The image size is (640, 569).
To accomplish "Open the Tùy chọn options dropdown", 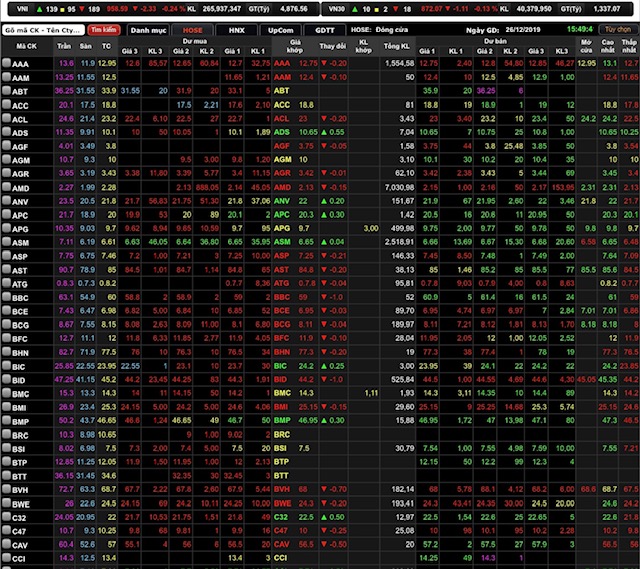I will pos(618,30).
